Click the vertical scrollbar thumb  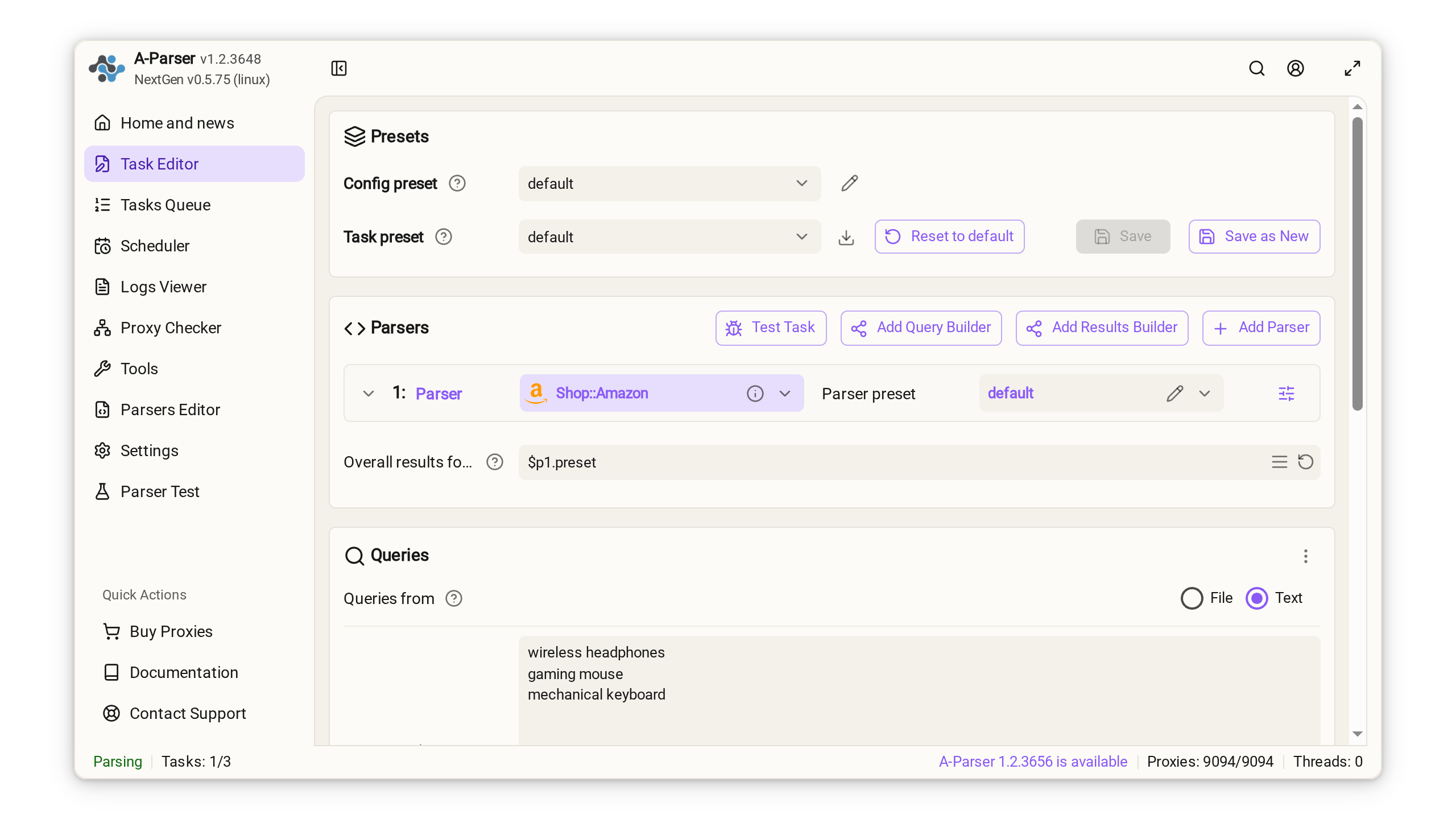(1358, 263)
